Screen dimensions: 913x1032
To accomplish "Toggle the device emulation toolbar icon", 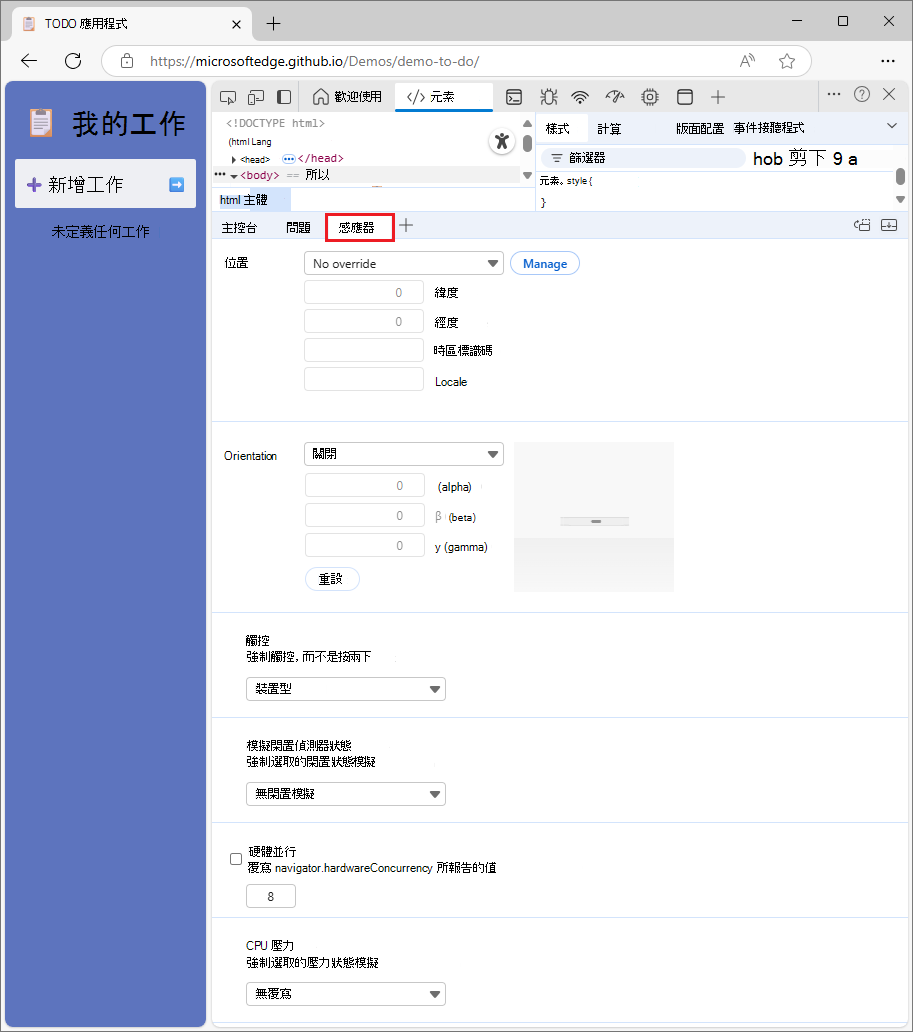I will [x=256, y=97].
